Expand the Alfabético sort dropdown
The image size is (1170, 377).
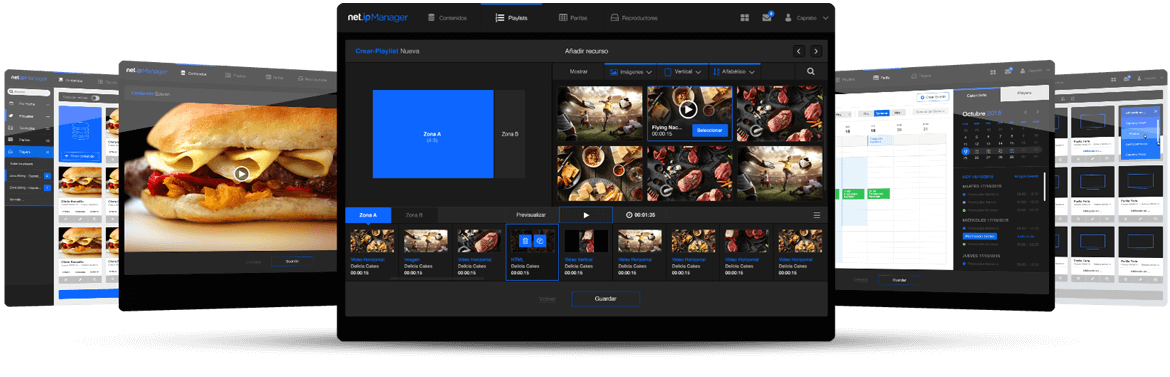click(735, 72)
